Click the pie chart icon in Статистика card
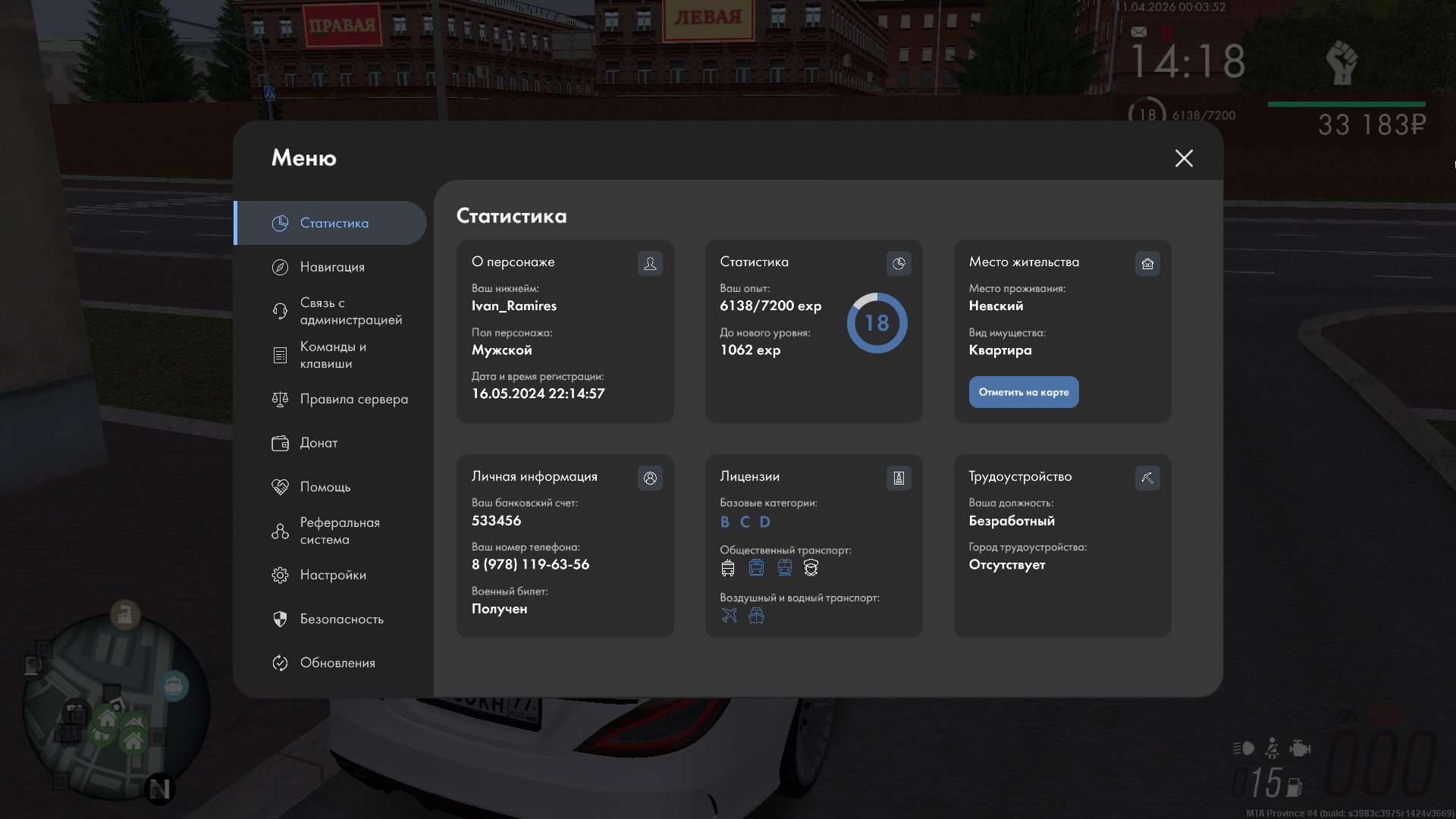1456x819 pixels. pos(899,263)
